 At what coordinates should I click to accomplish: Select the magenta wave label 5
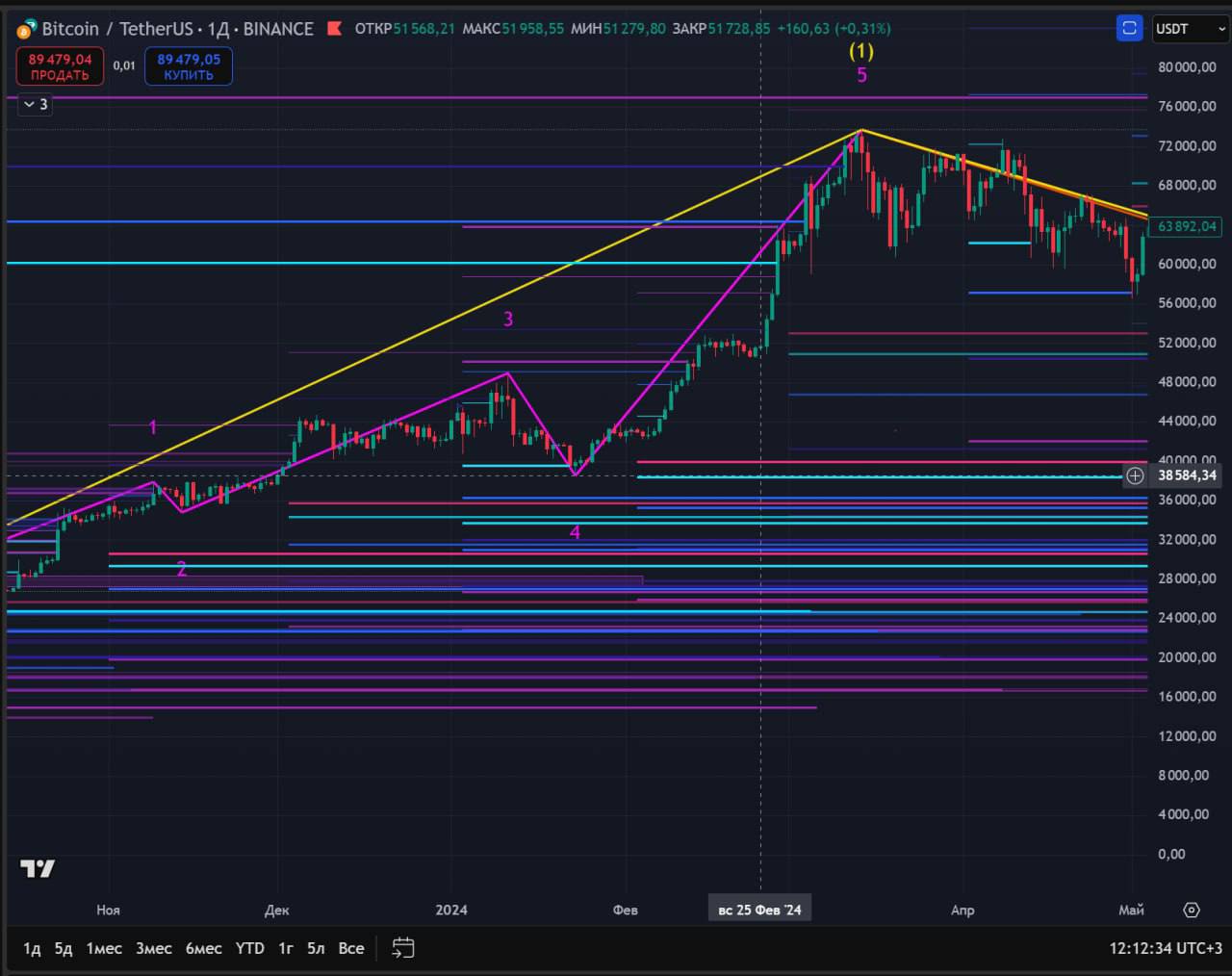click(861, 75)
